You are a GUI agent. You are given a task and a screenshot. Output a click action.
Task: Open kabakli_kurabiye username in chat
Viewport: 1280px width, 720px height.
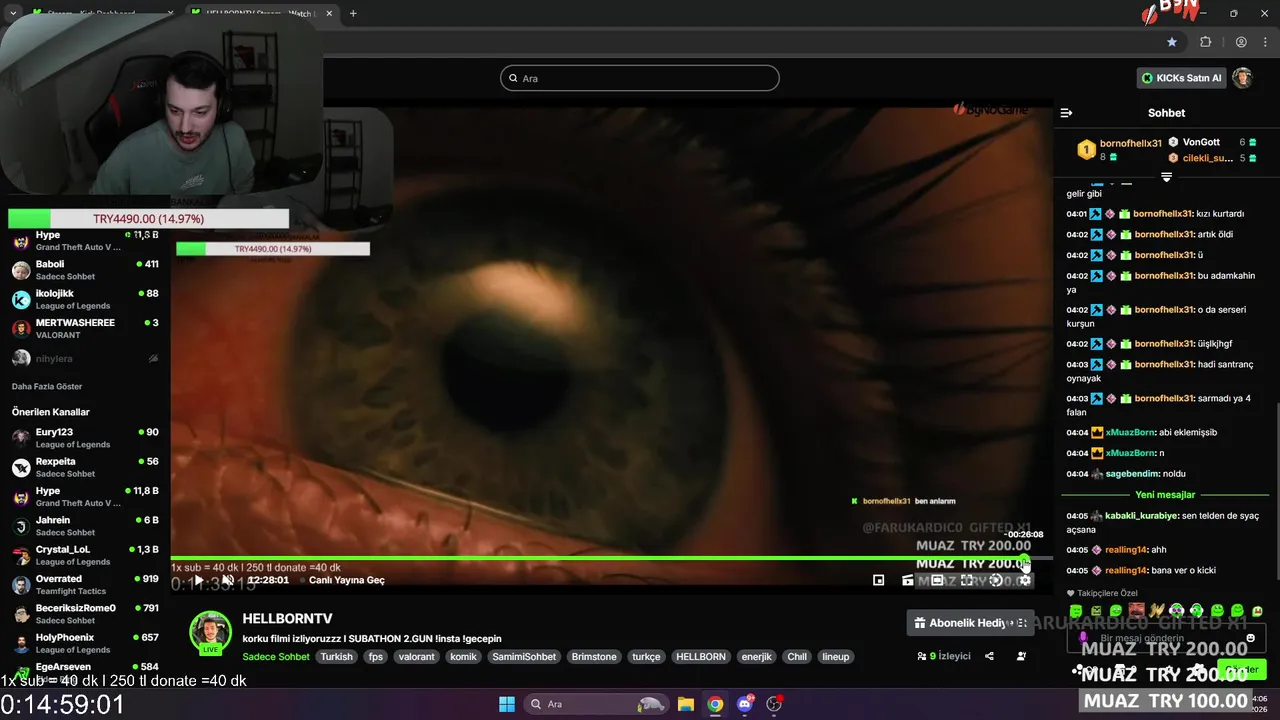[x=1143, y=516]
